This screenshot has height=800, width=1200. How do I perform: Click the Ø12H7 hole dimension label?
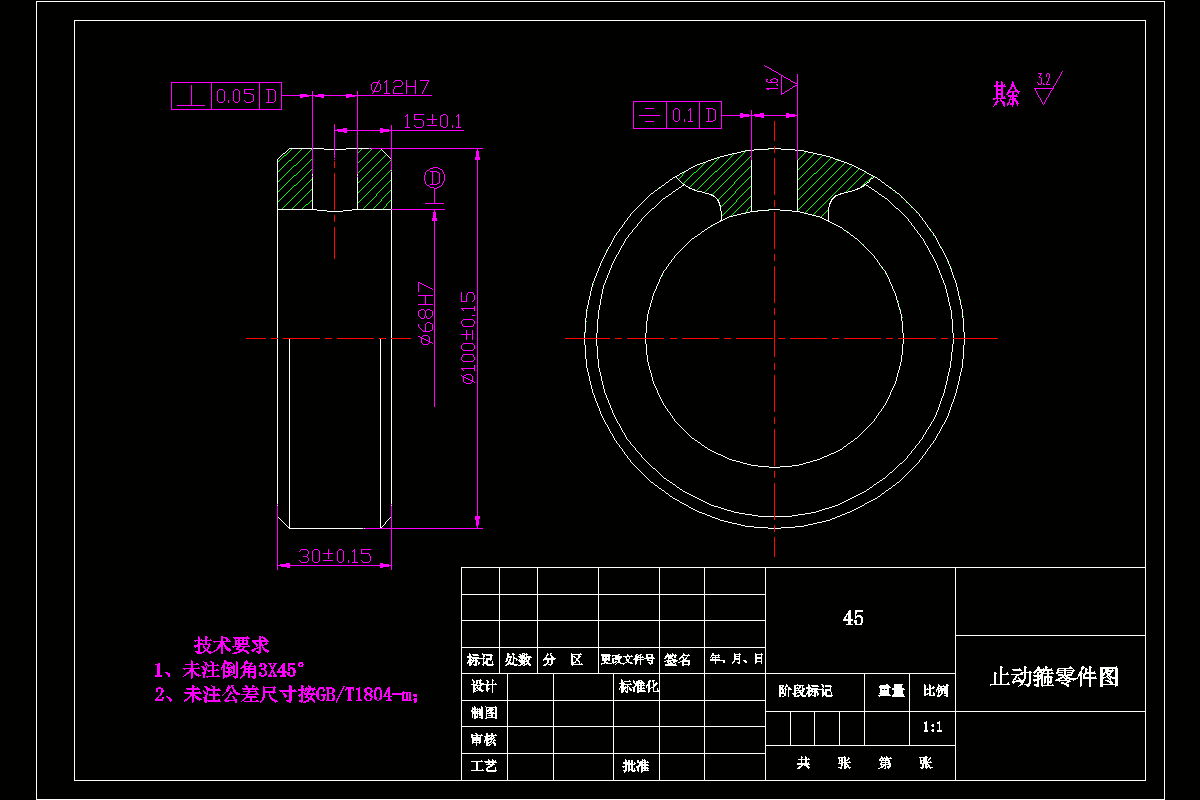pyautogui.click(x=398, y=87)
